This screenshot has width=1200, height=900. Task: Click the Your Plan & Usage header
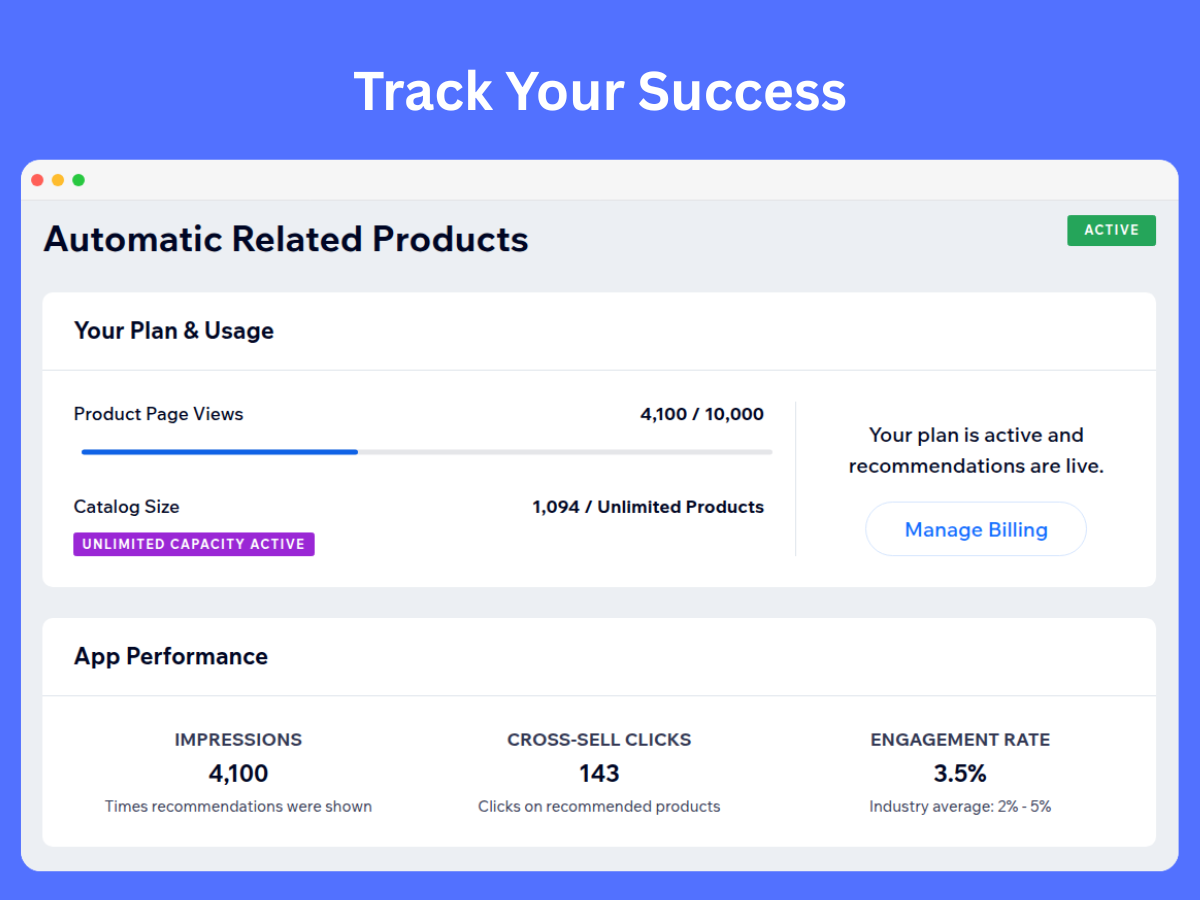click(174, 331)
